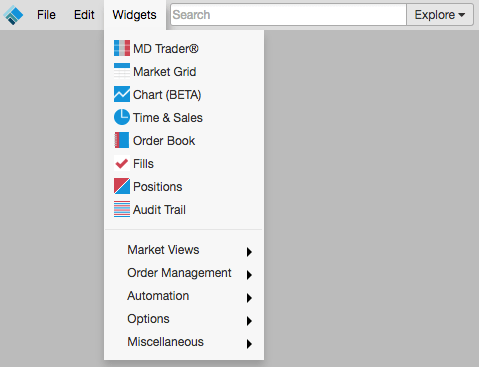Click the Fills red checkmark icon
Viewport: 479px width, 367px height.
click(x=122, y=163)
